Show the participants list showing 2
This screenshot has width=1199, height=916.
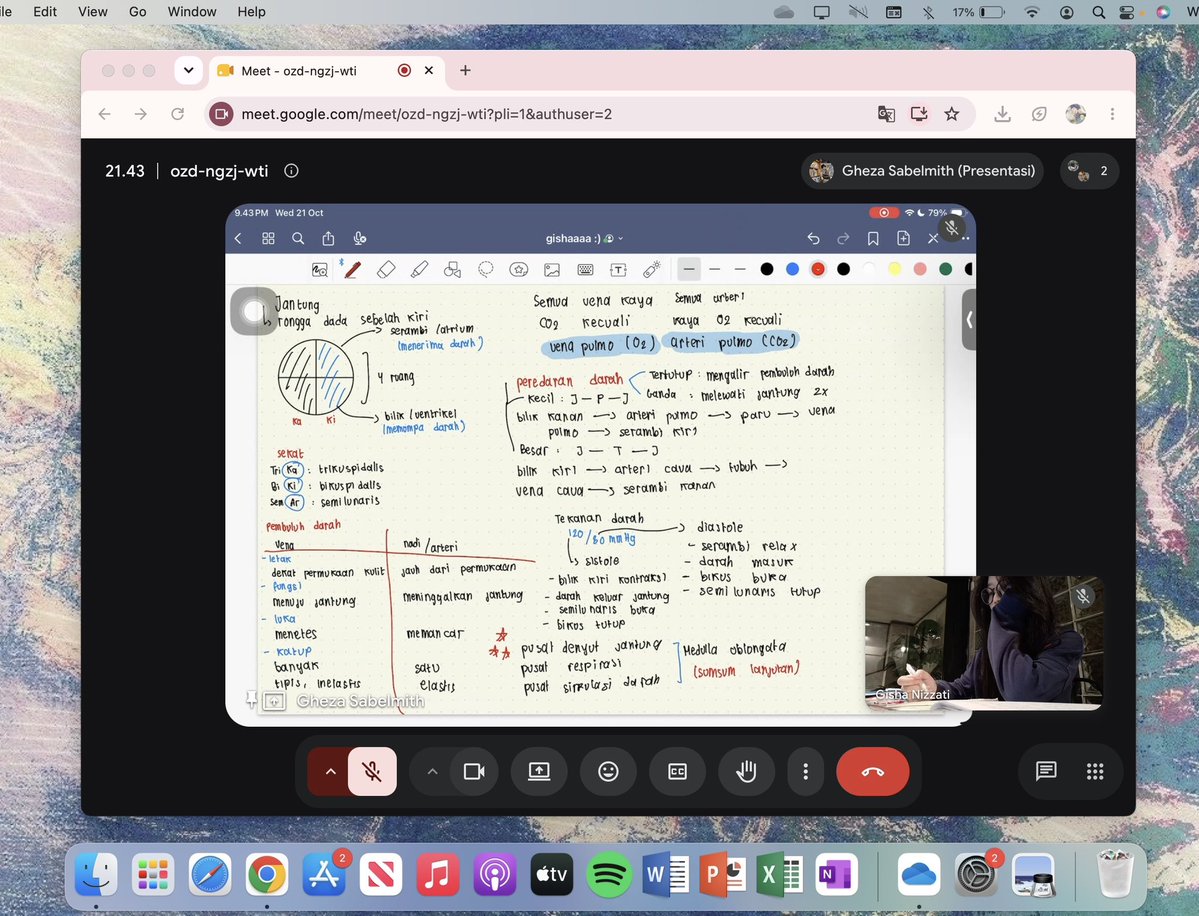1089,171
